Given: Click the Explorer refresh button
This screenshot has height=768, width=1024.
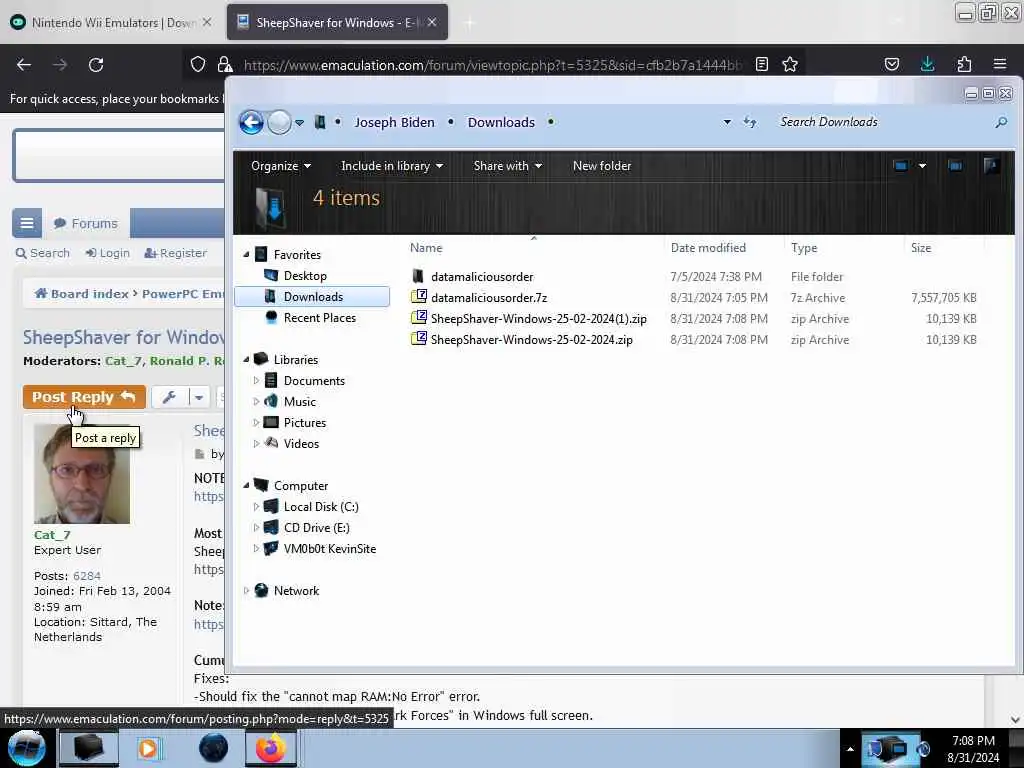Looking at the screenshot, I should click(x=750, y=122).
